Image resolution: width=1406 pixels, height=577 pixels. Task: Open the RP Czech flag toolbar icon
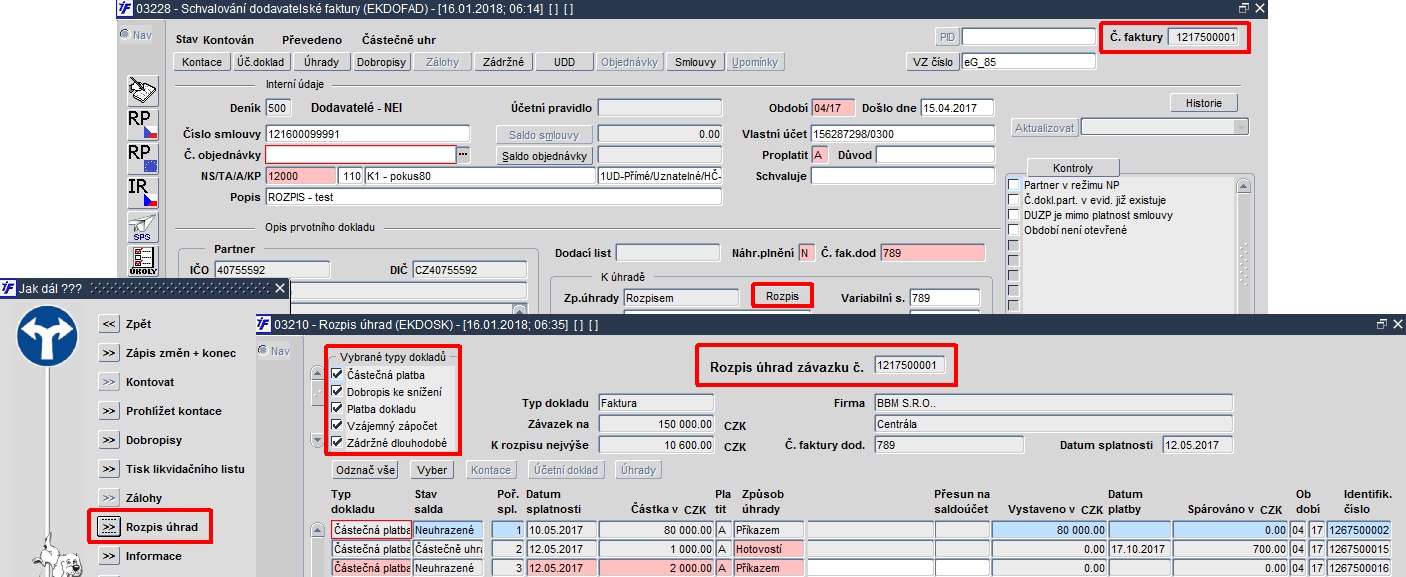pyautogui.click(x=143, y=124)
